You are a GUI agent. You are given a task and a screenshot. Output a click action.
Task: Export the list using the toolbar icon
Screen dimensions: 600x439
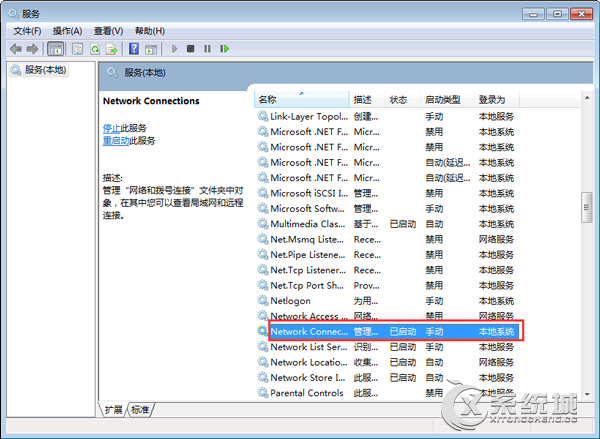point(112,49)
